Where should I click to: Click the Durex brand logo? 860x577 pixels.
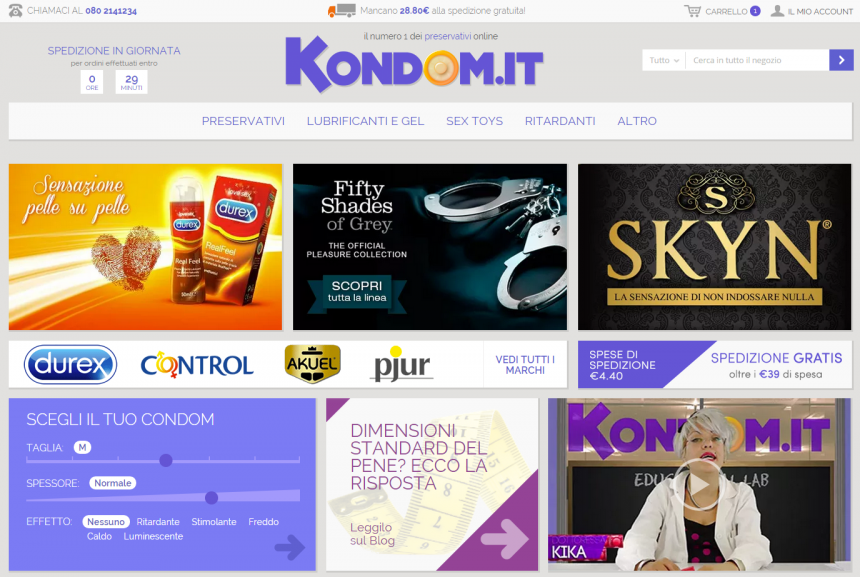pos(70,364)
